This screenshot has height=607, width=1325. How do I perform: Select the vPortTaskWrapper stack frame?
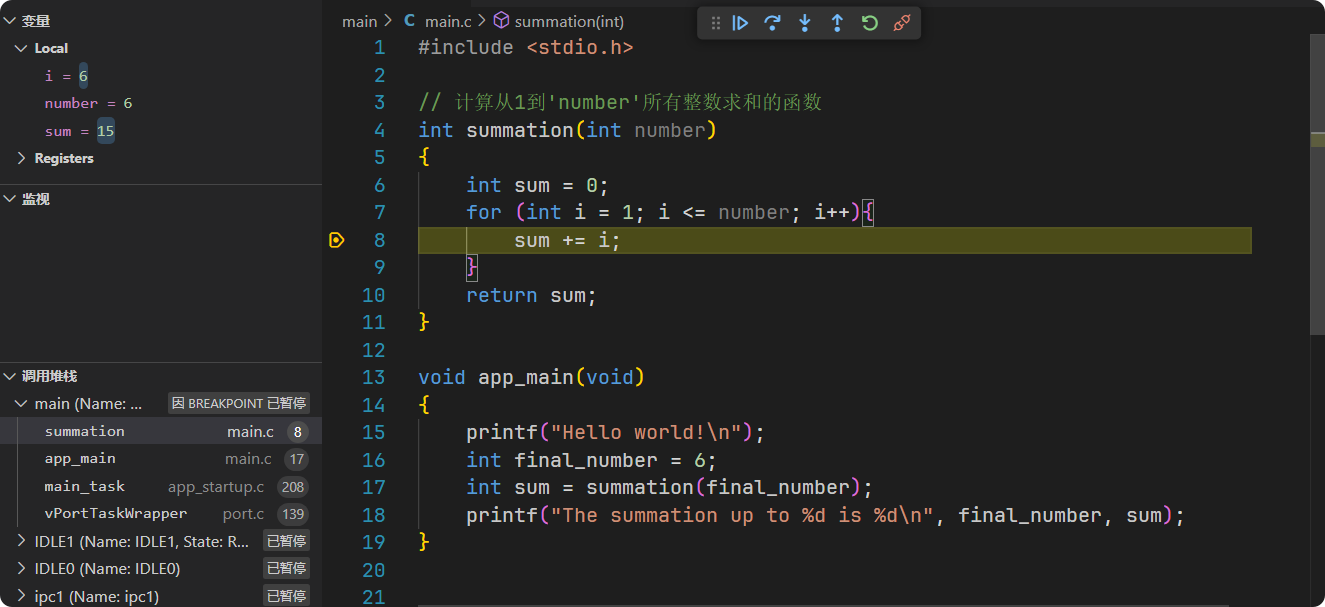[115, 514]
